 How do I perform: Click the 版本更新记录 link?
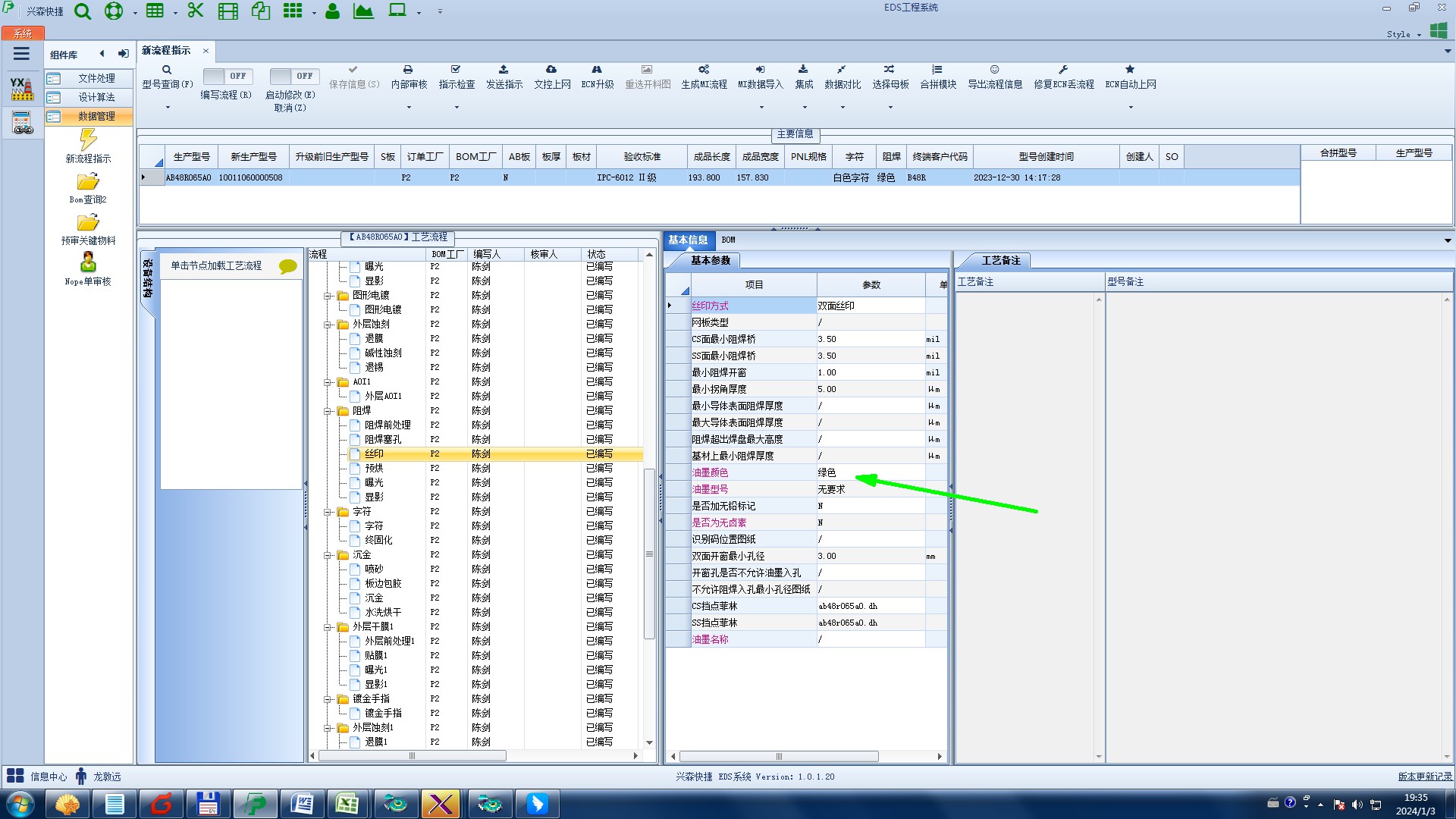(x=1424, y=777)
